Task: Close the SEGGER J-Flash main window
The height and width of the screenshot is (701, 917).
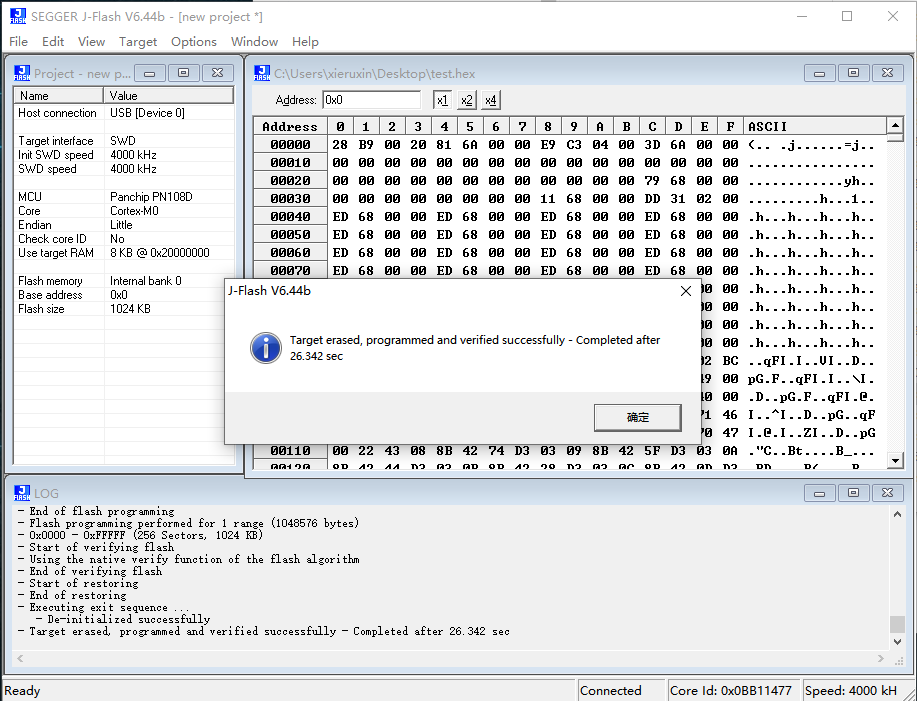Action: (x=892, y=16)
